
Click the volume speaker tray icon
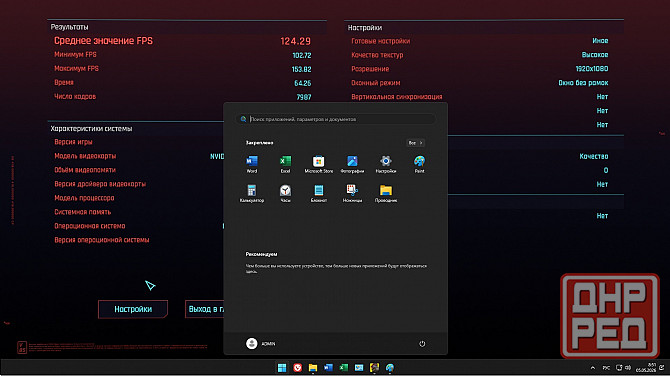pyautogui.click(x=628, y=367)
